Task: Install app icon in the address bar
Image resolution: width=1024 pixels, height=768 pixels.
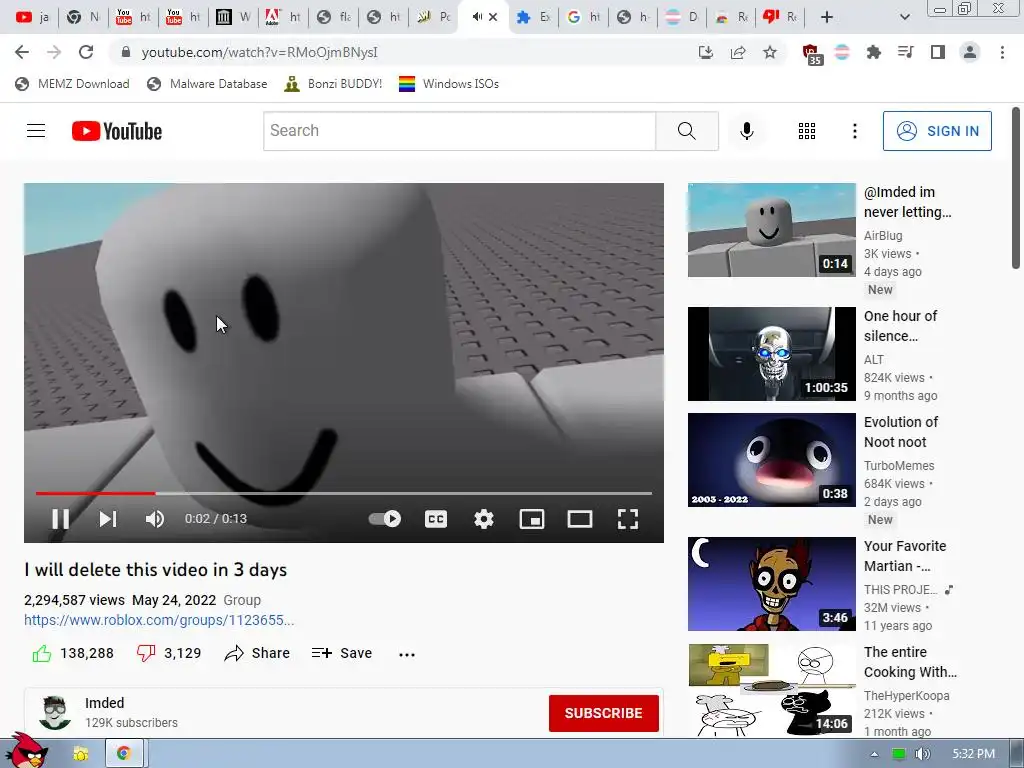Action: tap(705, 52)
